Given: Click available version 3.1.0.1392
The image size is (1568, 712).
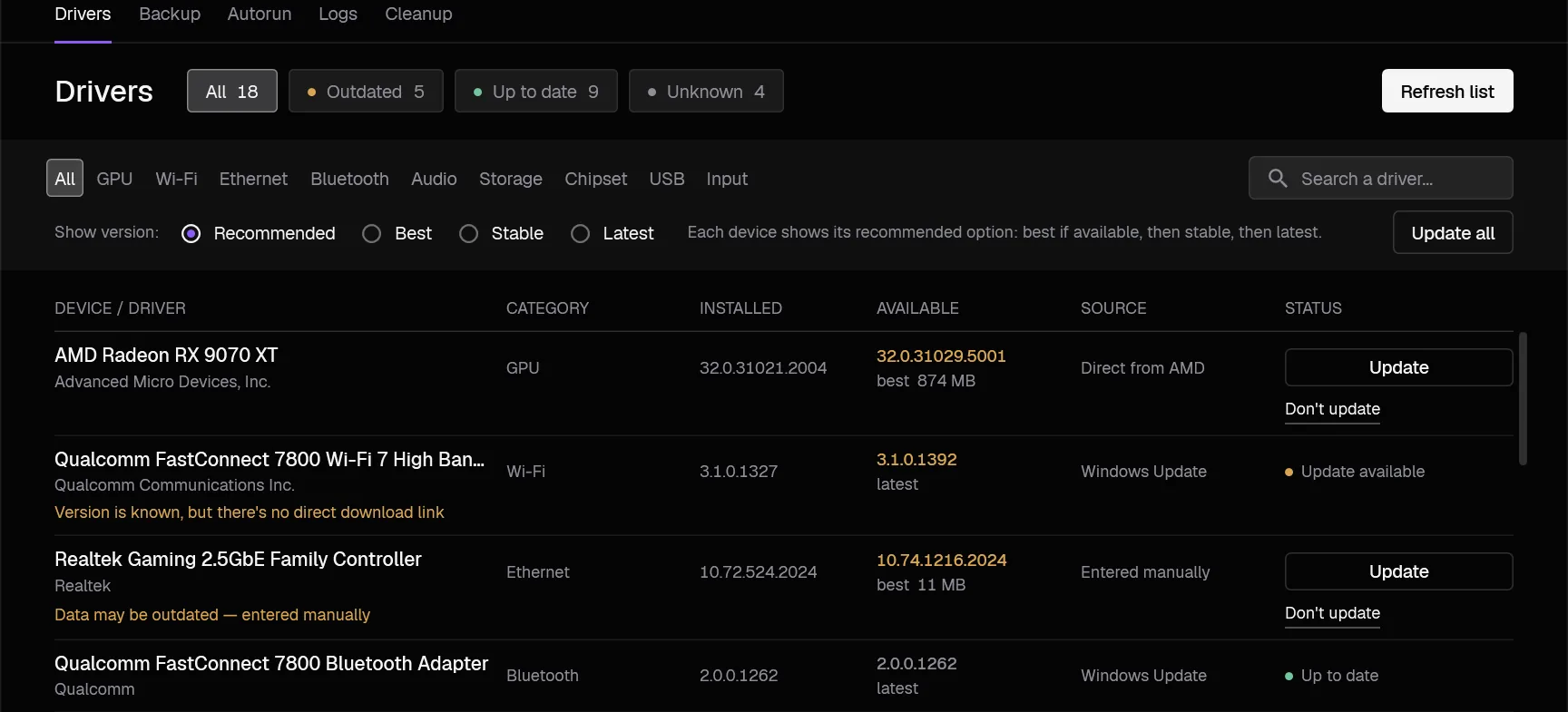Looking at the screenshot, I should [916, 459].
